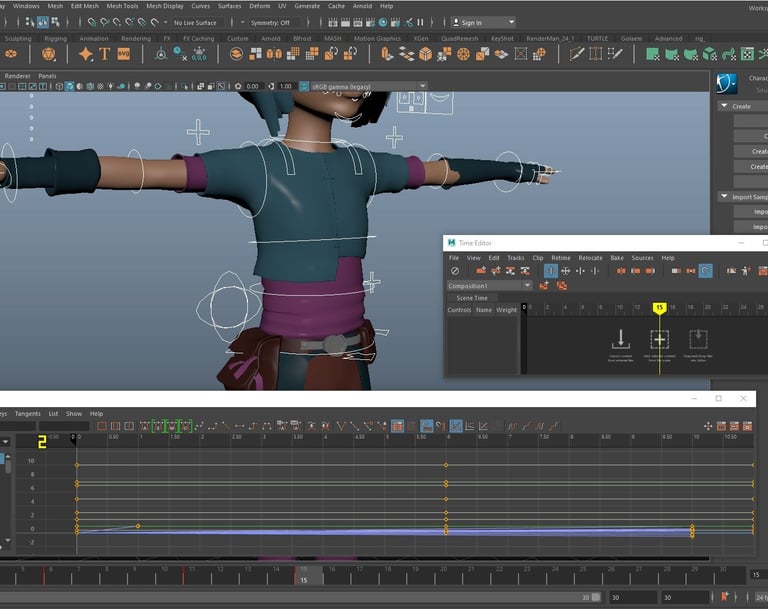768x609 pixels.
Task: Click the SVG tool icon in the shelf
Action: coord(122,54)
